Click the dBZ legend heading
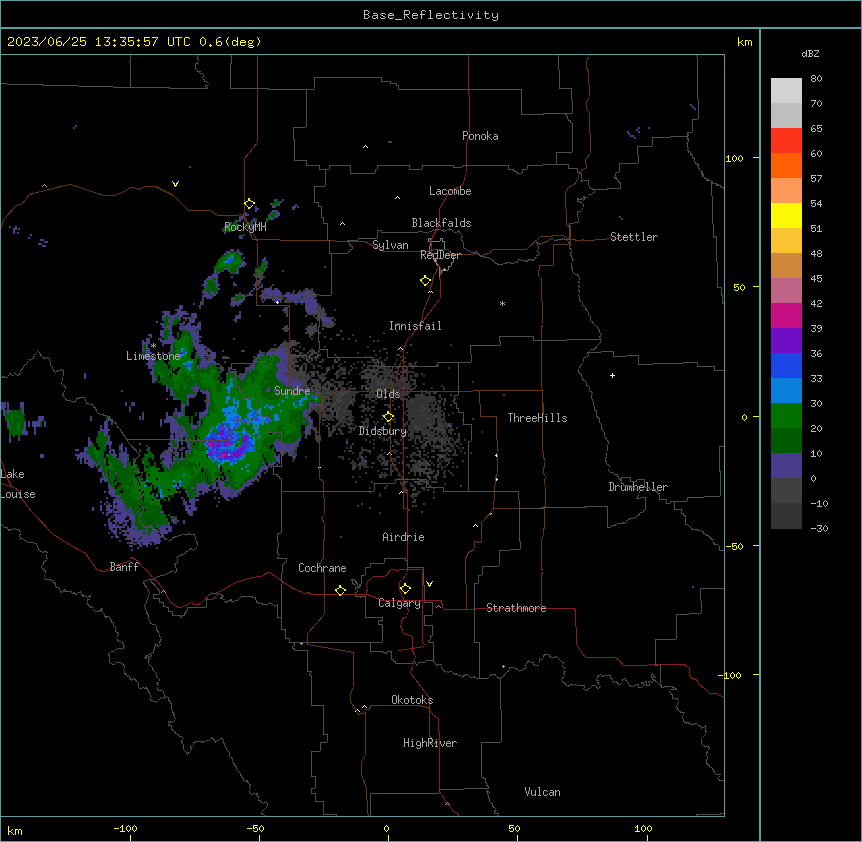The height and width of the screenshot is (842, 862). click(810, 53)
